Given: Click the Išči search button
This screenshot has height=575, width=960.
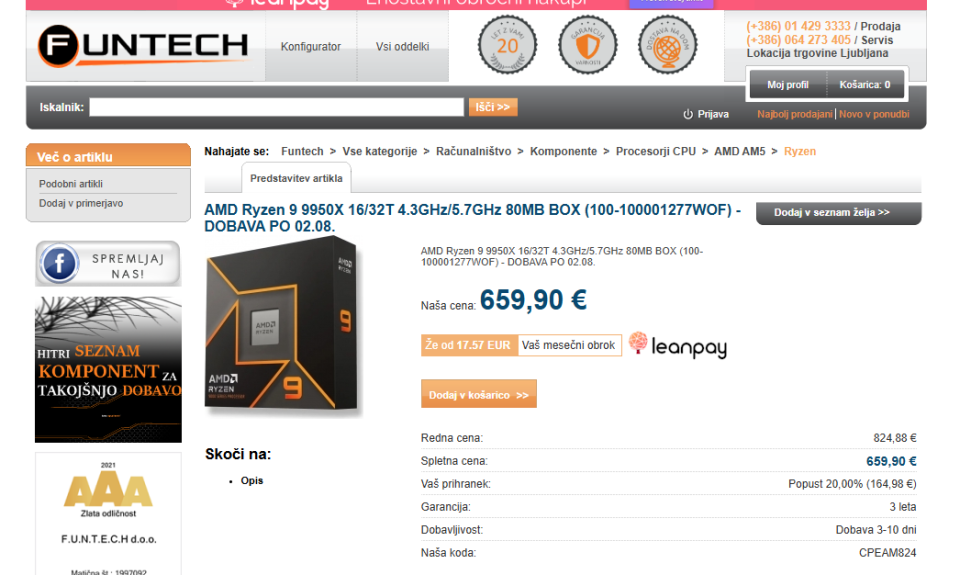Looking at the screenshot, I should pyautogui.click(x=493, y=107).
